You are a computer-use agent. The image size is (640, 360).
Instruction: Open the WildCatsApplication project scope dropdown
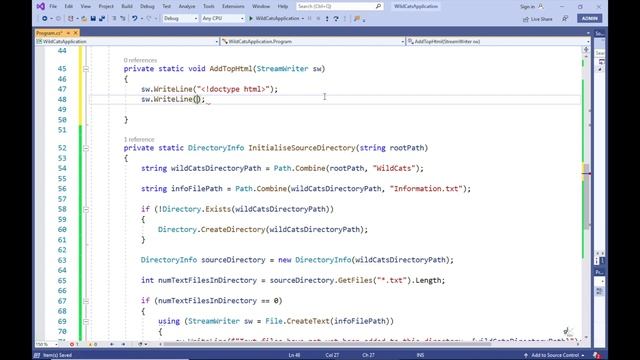point(127,42)
